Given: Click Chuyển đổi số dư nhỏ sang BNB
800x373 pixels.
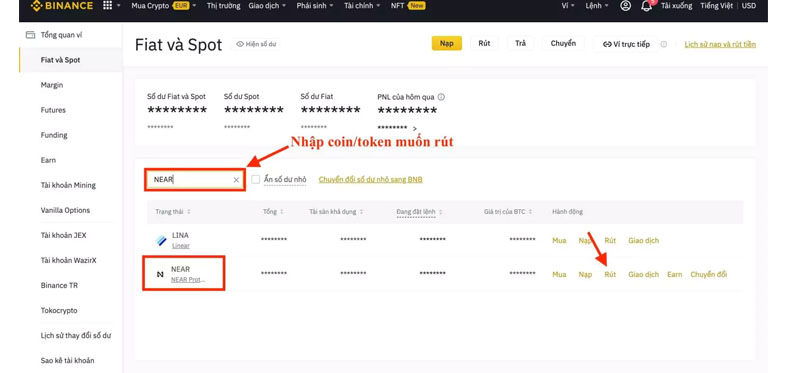Looking at the screenshot, I should 370,180.
